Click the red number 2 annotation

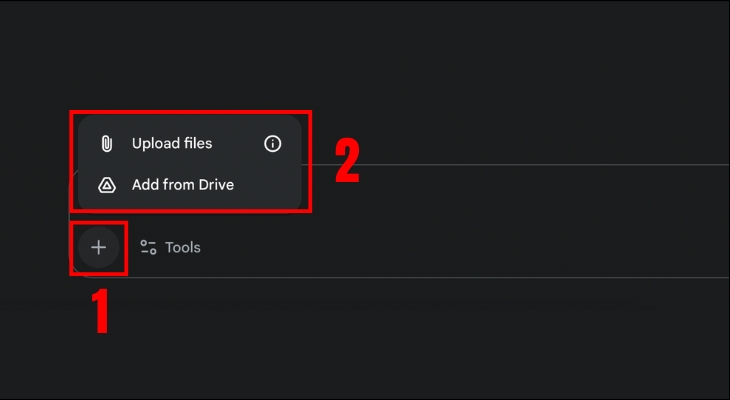pos(347,162)
